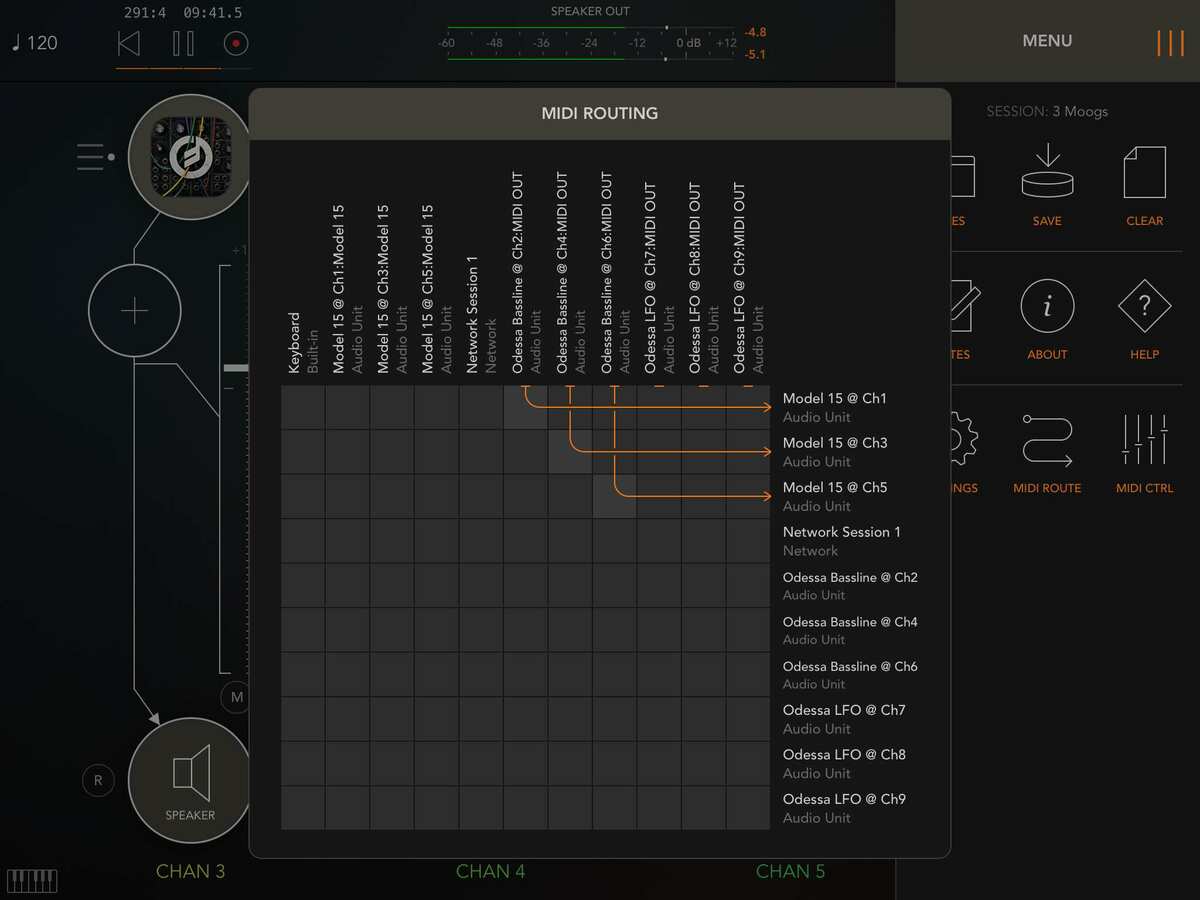The width and height of the screenshot is (1200, 900).
Task: Click the Odessa Bassline @ Ch4 destination row
Action: (x=850, y=630)
